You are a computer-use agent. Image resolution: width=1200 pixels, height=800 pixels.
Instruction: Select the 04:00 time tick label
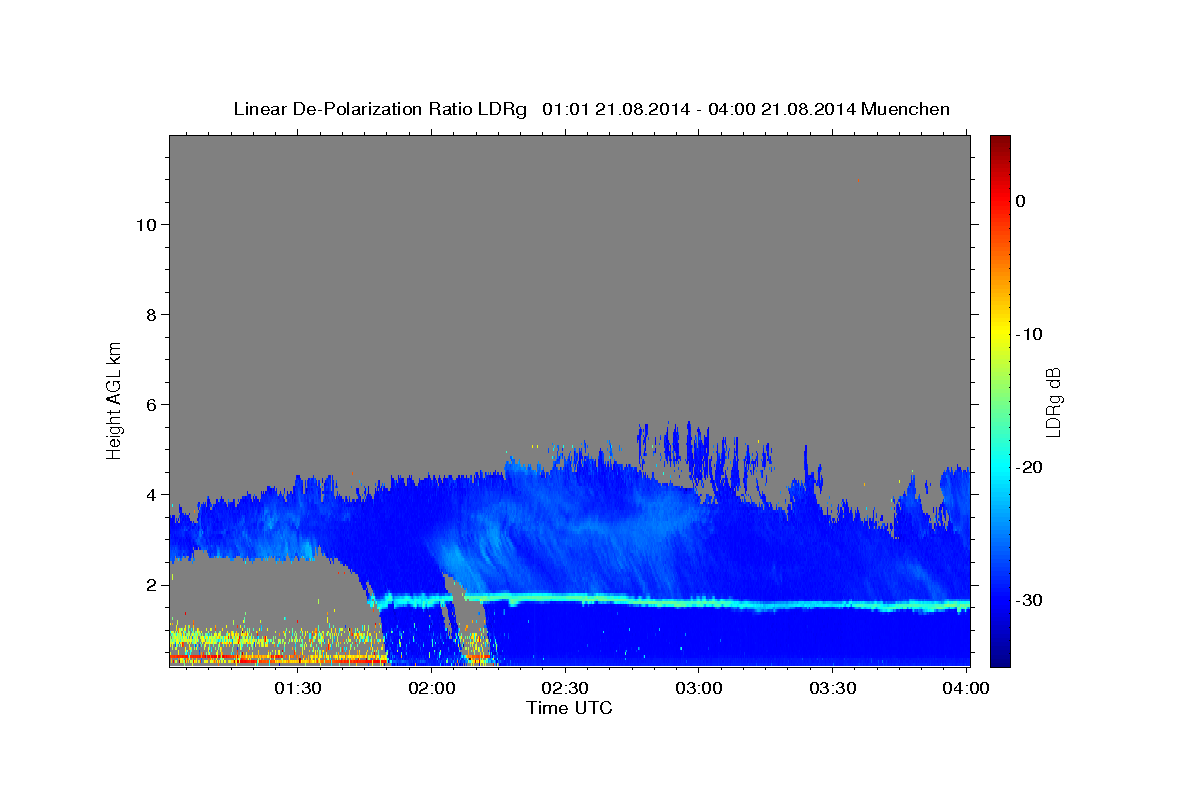966,688
